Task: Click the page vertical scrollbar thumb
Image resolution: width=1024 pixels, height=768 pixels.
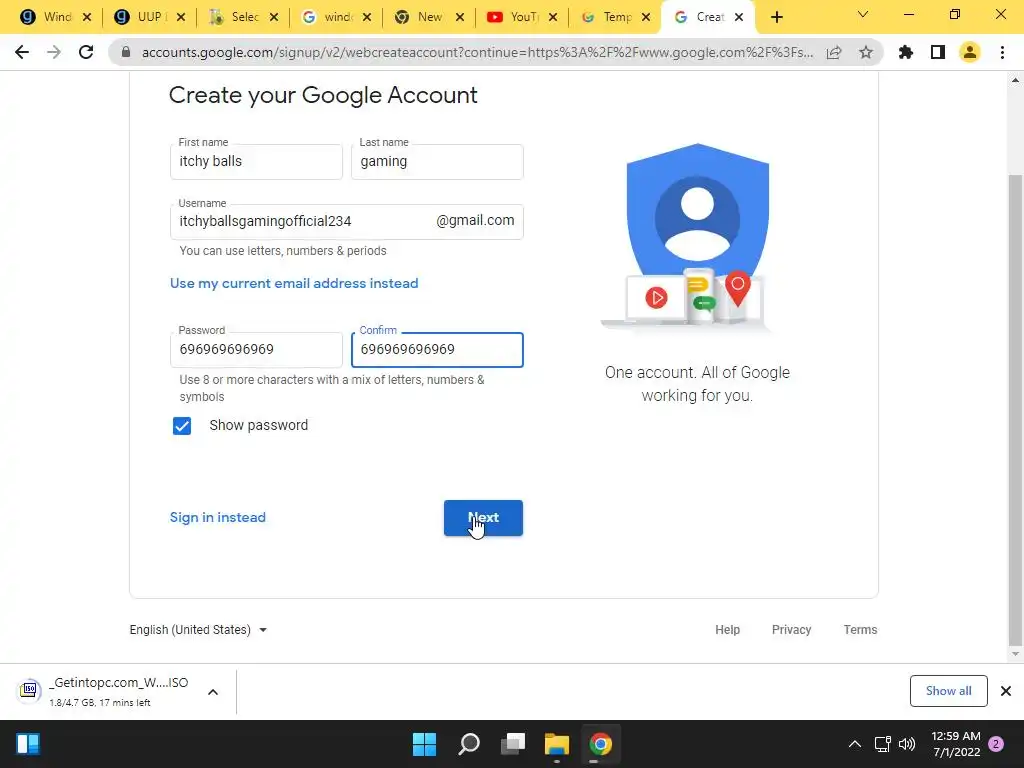Action: [x=1015, y=409]
